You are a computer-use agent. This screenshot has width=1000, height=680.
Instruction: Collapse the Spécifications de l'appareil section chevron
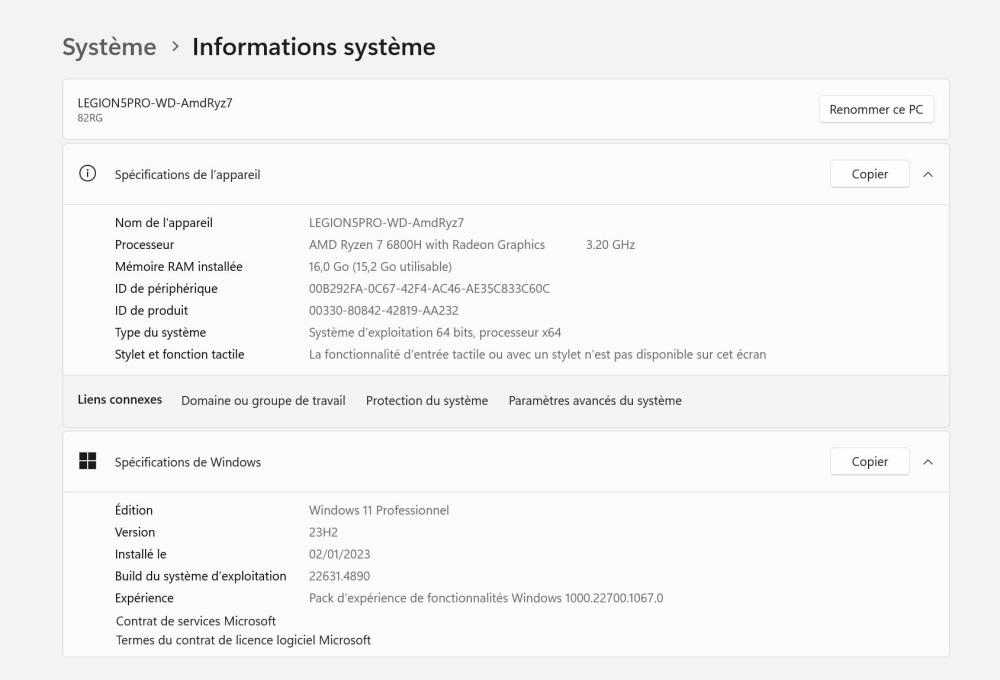[927, 174]
